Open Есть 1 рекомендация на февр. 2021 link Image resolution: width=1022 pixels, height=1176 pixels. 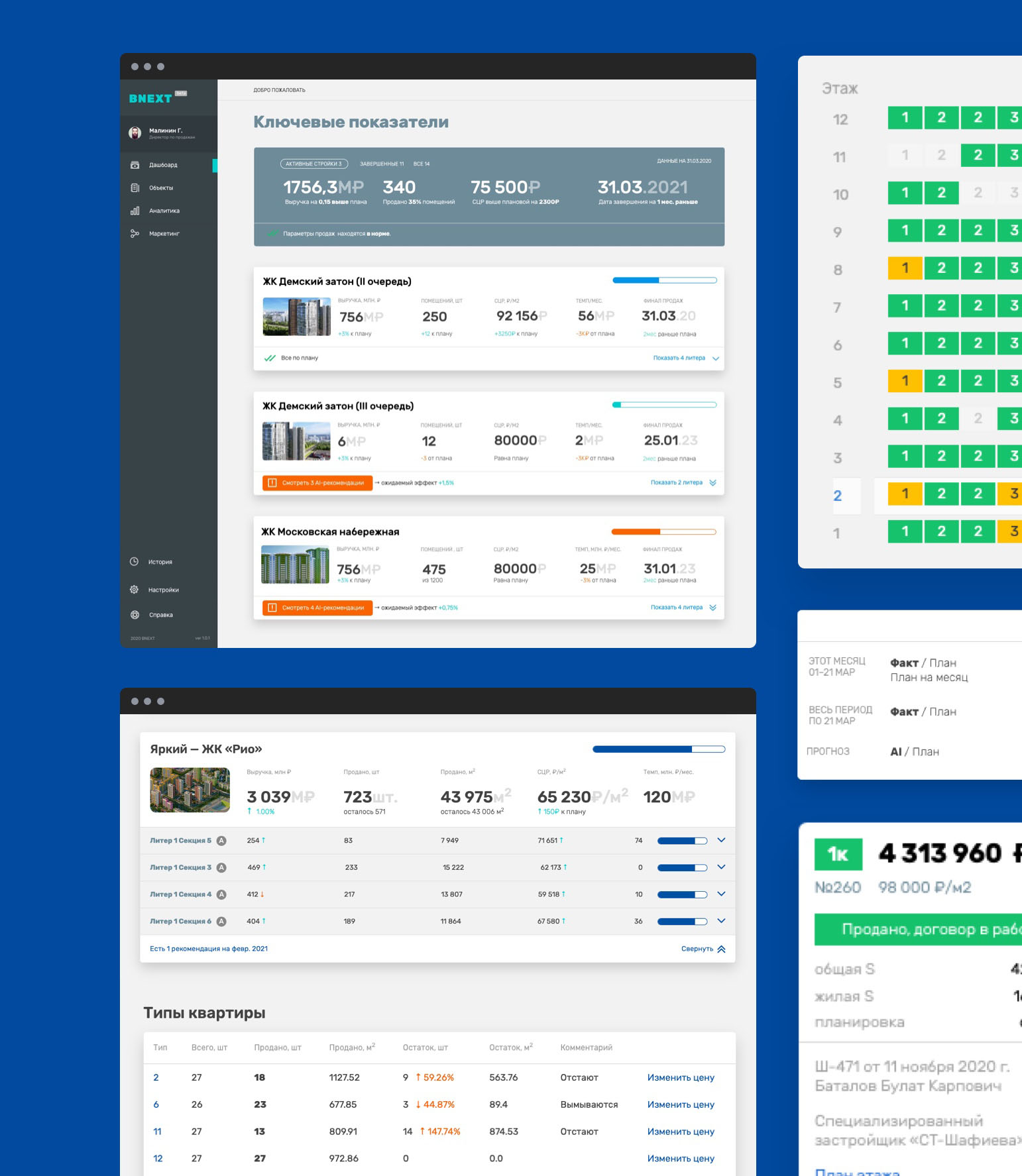coord(209,949)
